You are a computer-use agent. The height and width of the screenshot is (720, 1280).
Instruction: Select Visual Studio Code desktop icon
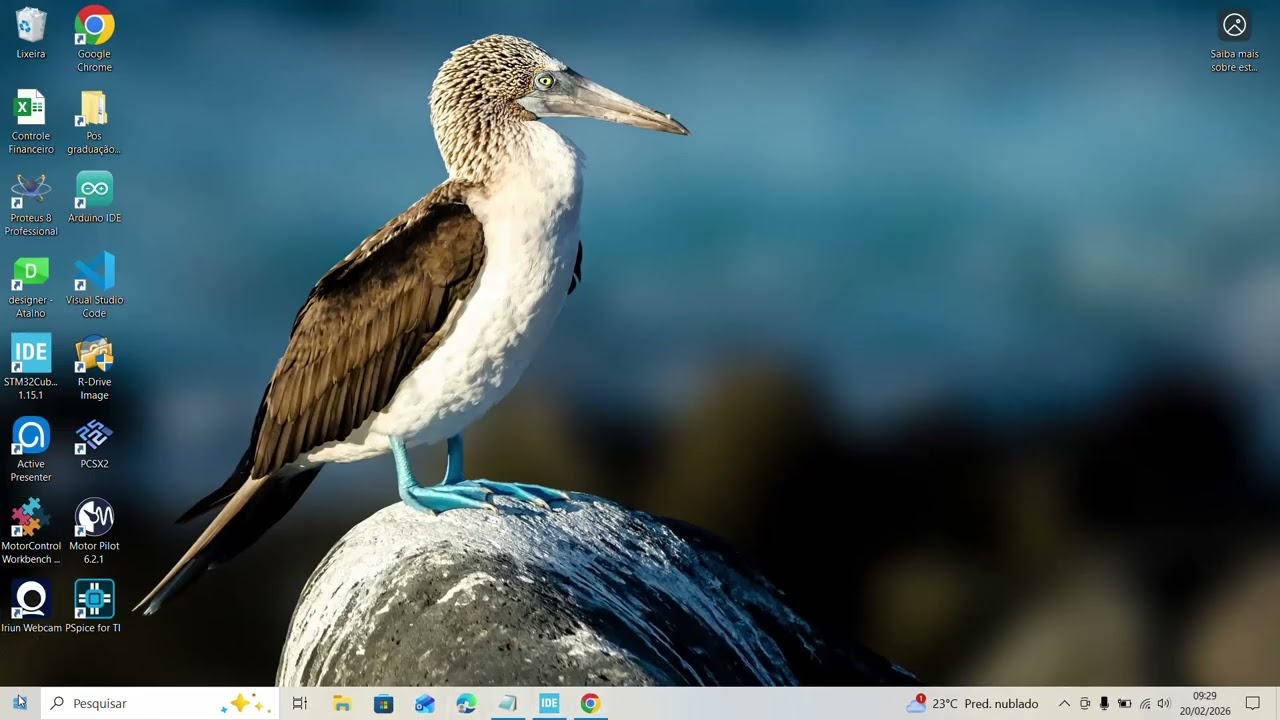(94, 286)
